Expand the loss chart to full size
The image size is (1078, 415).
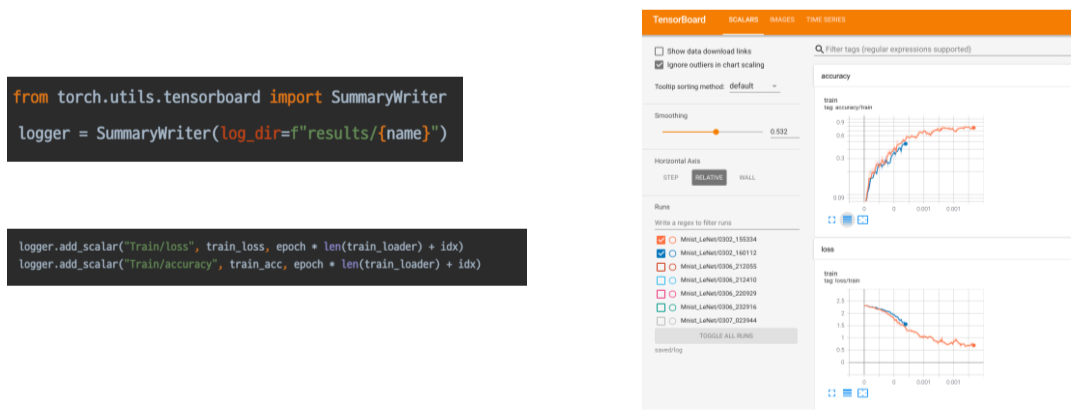pyautogui.click(x=832, y=392)
